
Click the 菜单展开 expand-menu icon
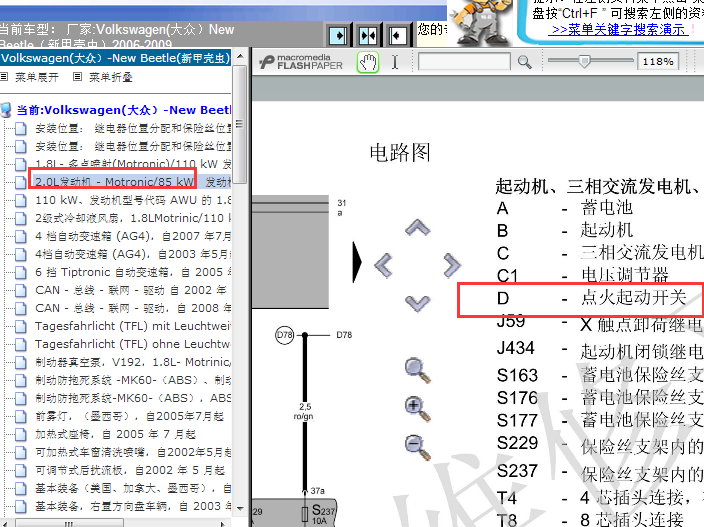point(4,77)
